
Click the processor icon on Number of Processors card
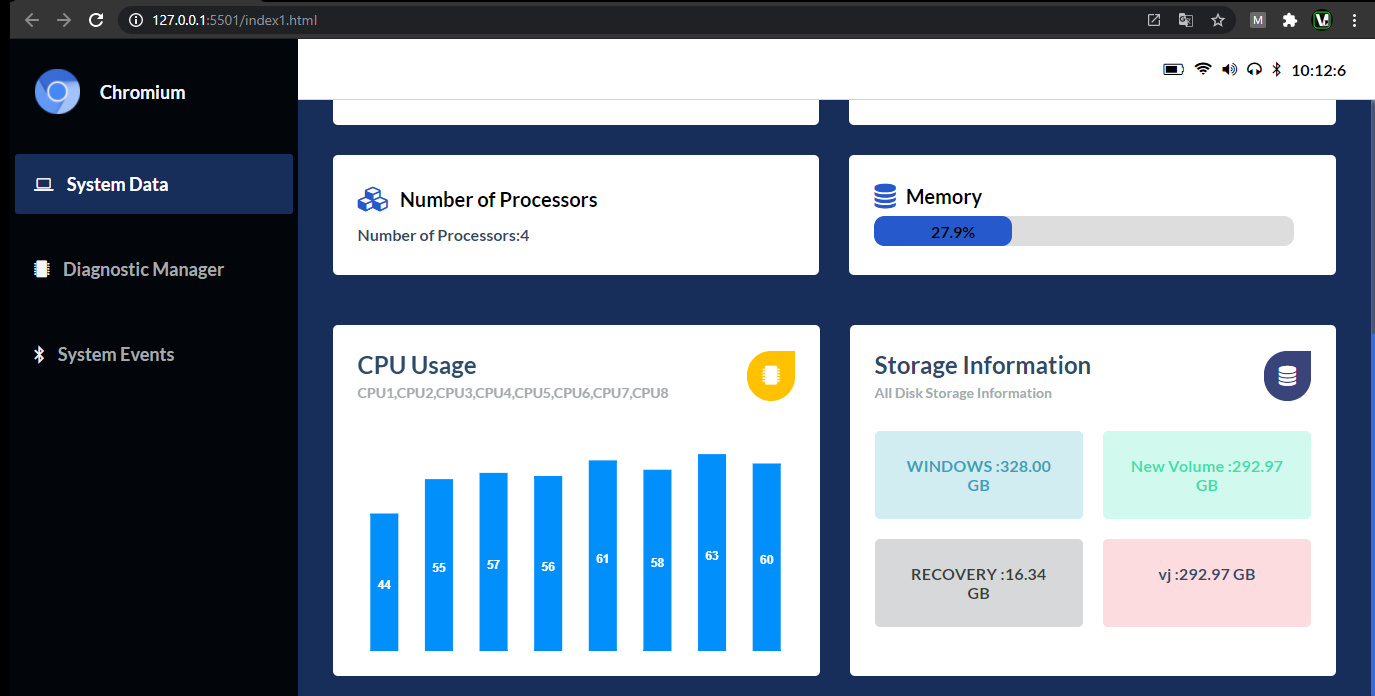pos(372,199)
